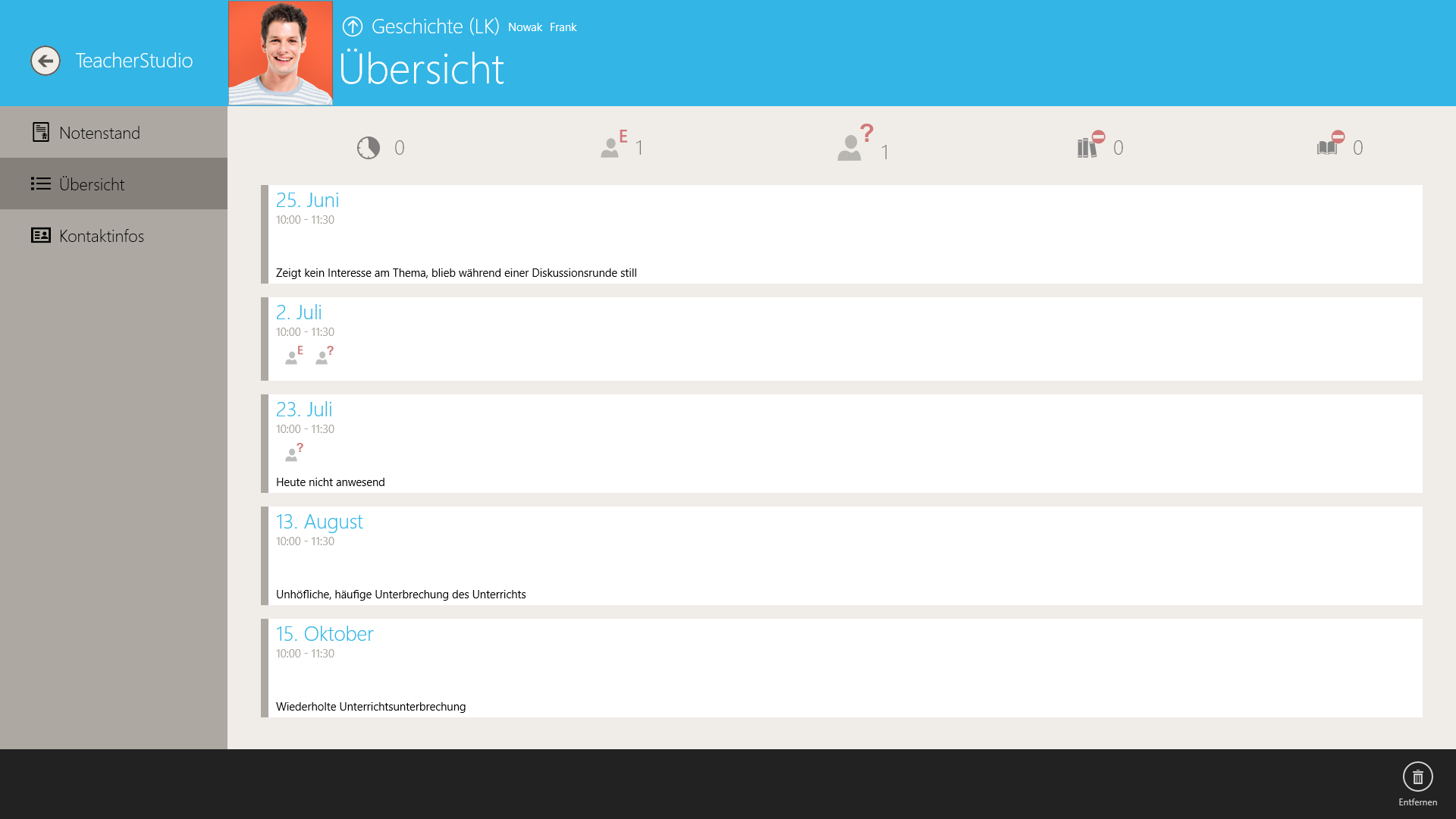Select the note 'Zeigt kein Interesse am Thema'
Viewport: 1456px width, 819px height.
tap(457, 273)
